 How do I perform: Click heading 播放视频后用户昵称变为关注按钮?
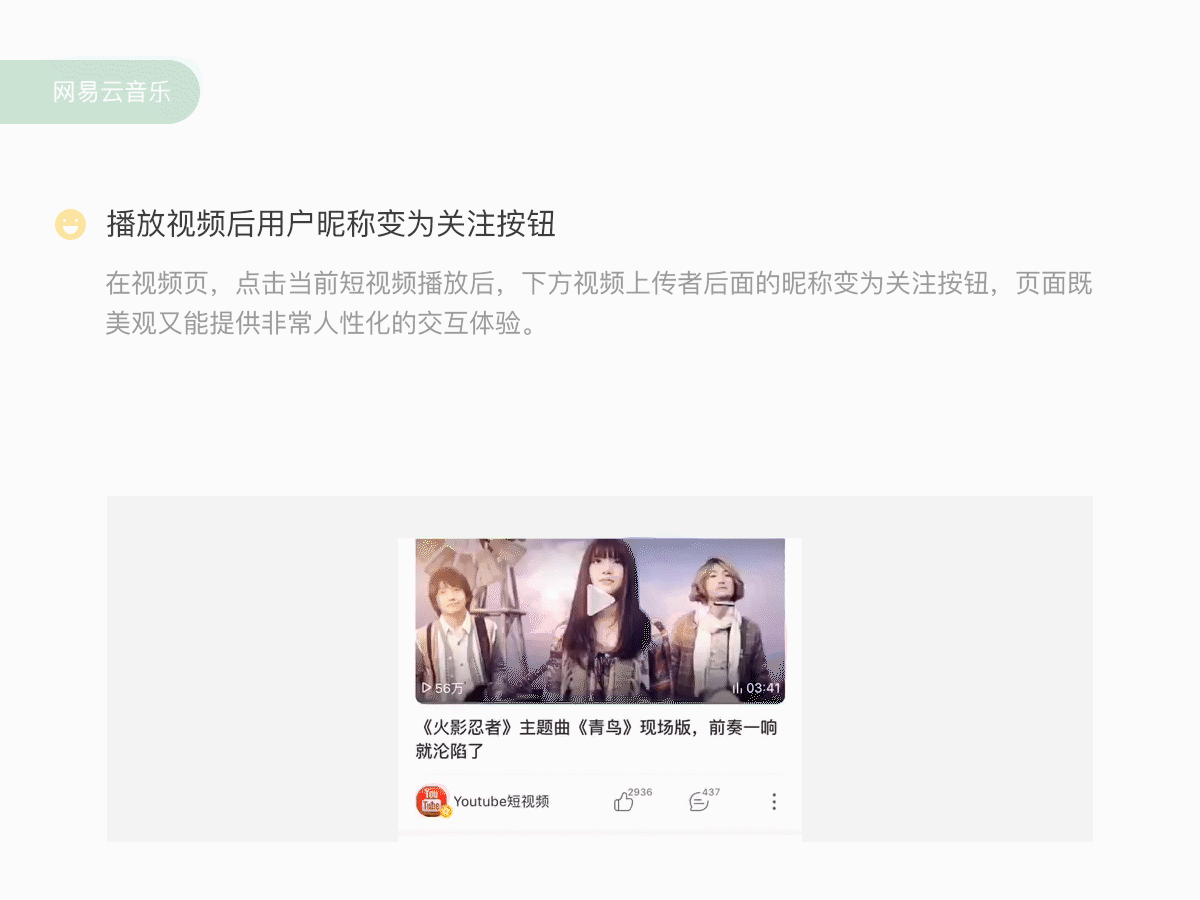coord(331,225)
